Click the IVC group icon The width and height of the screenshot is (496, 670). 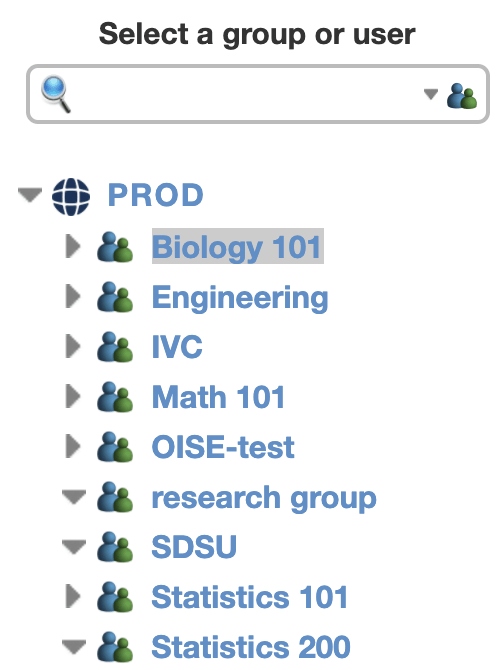point(115,347)
